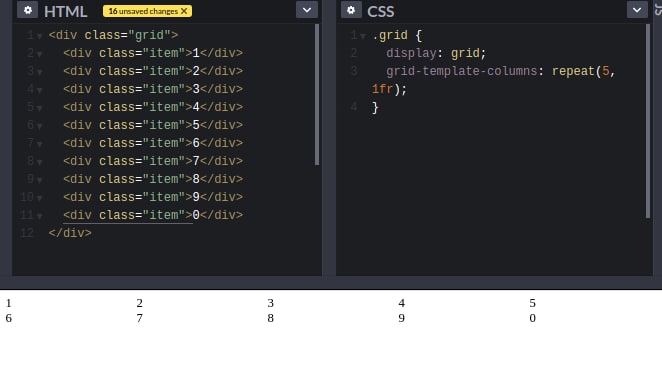Click grid item '1' in the preview
Screen dimensions: 662x373
(x=8, y=303)
